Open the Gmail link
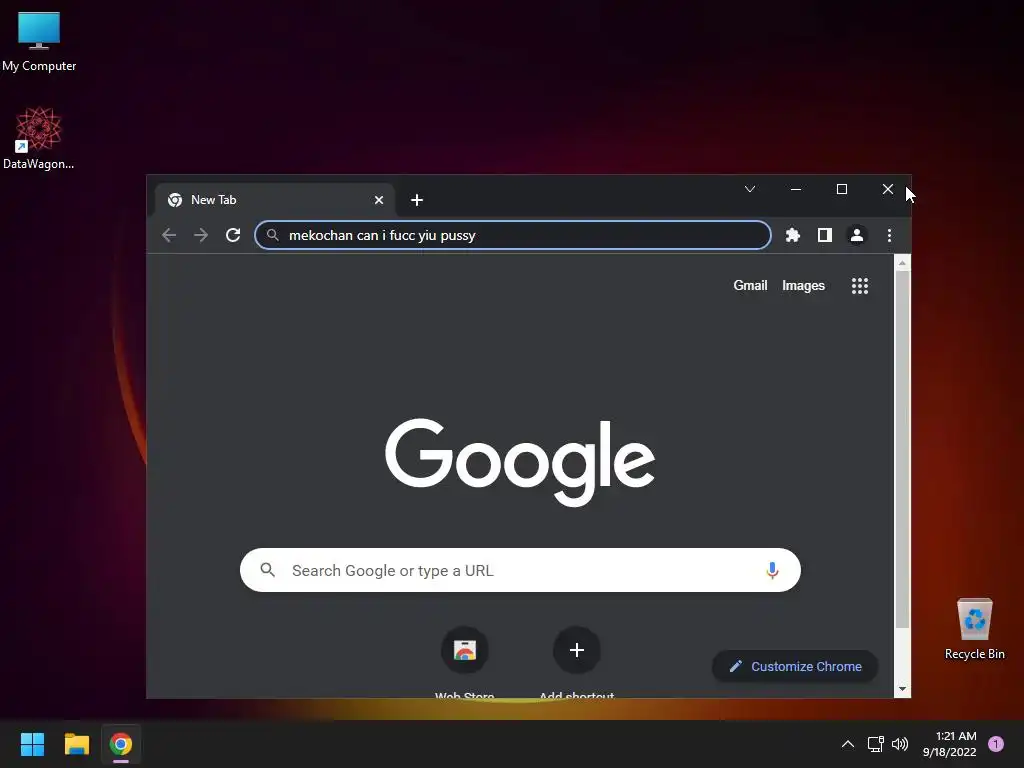The height and width of the screenshot is (768, 1024). (750, 285)
